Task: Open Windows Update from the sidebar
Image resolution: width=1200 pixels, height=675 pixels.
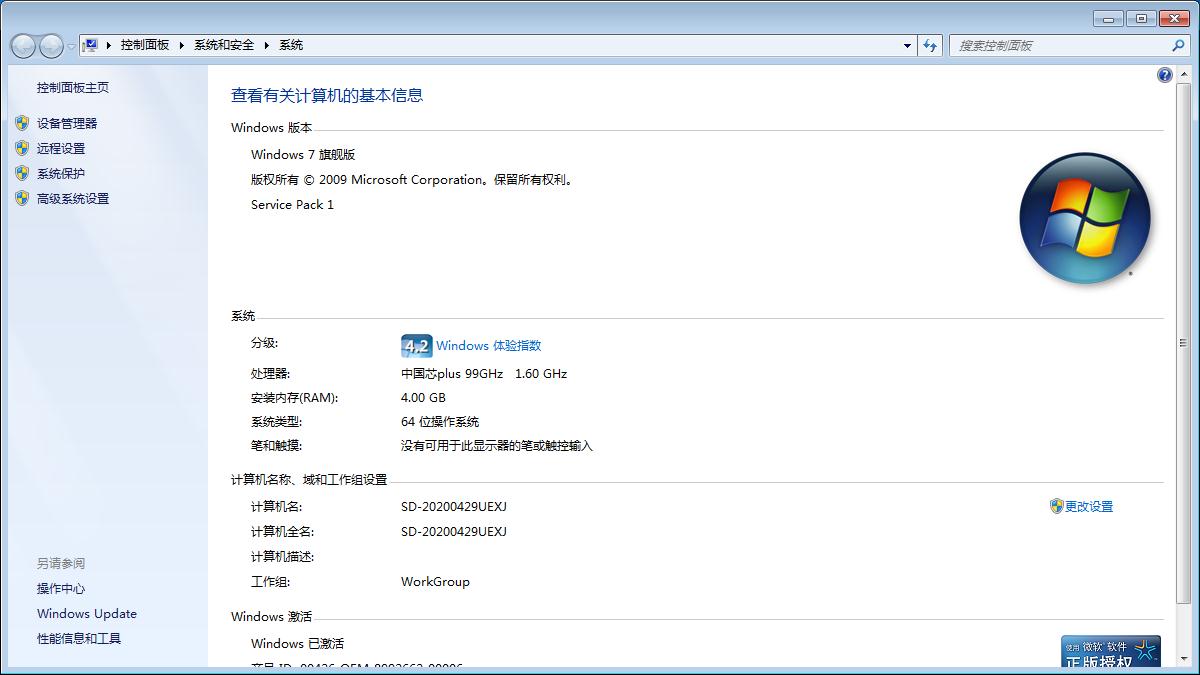Action: (x=87, y=613)
